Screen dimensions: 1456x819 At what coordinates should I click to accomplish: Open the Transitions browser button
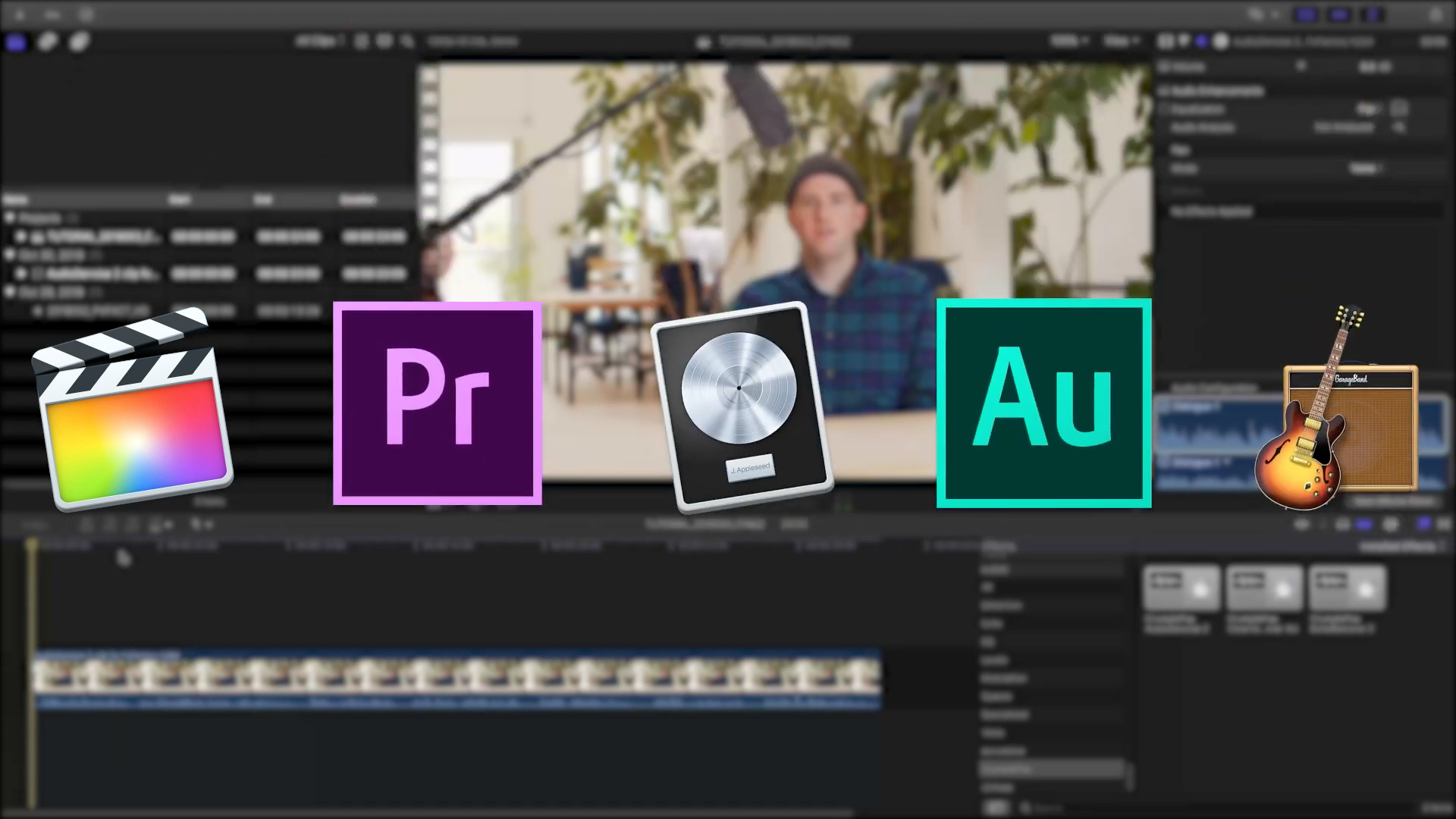[x=1443, y=525]
